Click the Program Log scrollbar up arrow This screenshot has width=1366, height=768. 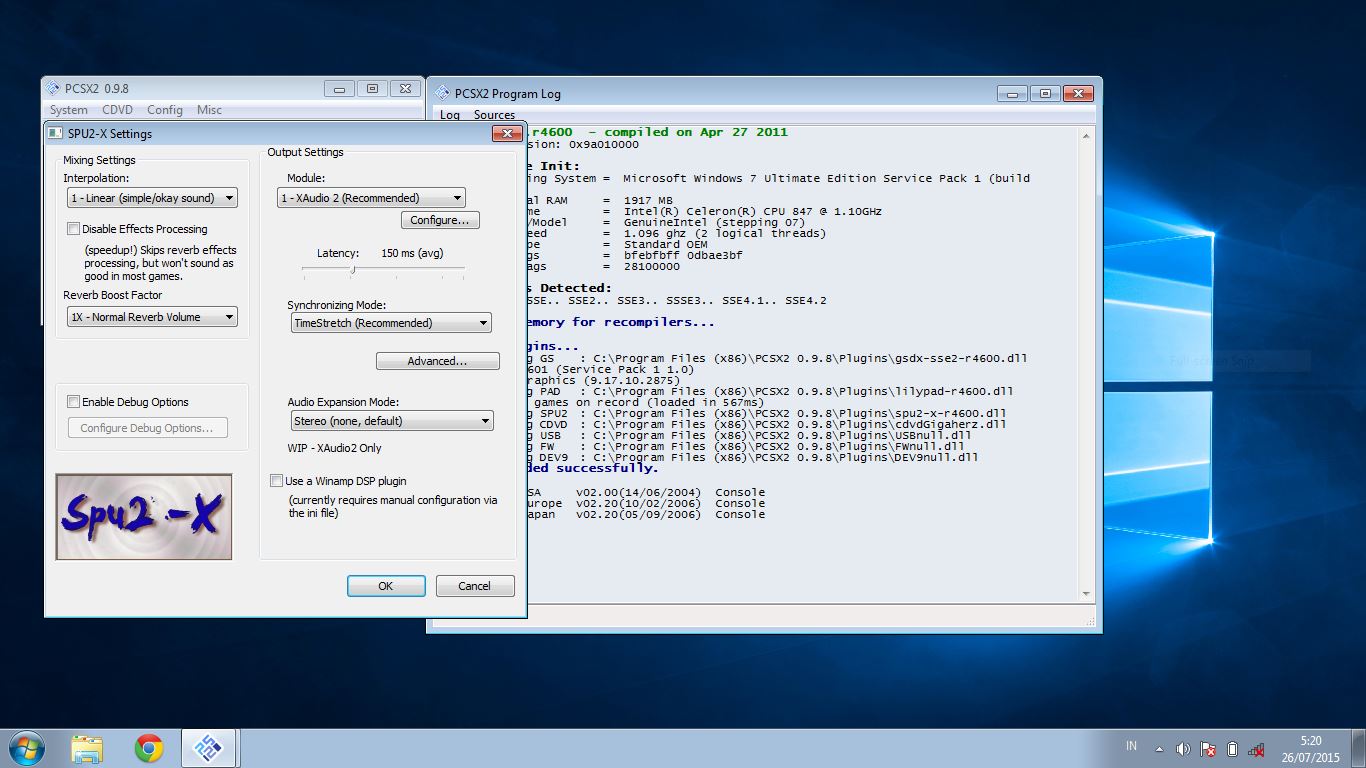1088,137
